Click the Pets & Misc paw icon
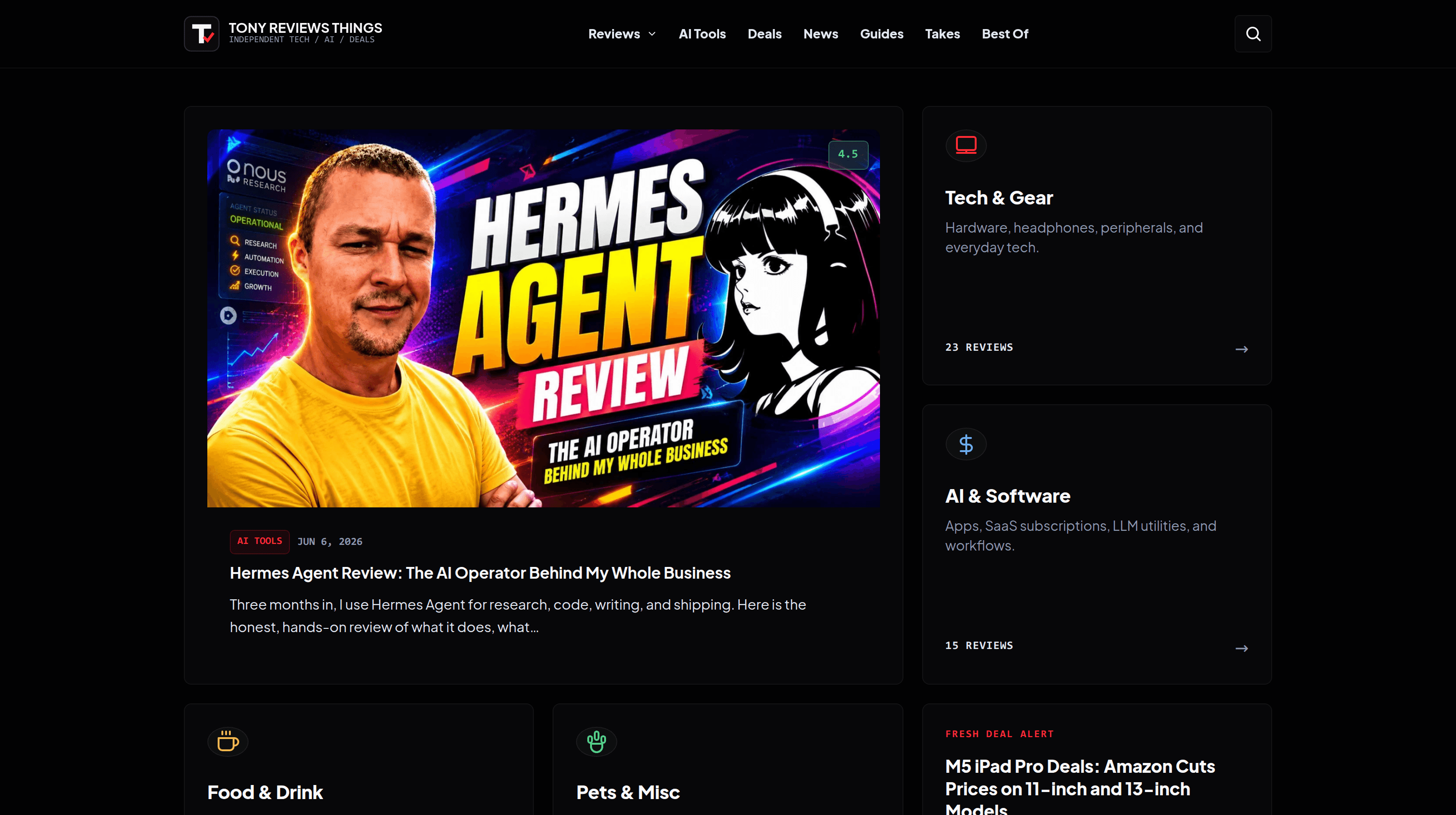This screenshot has width=1456, height=815. pyautogui.click(x=596, y=741)
